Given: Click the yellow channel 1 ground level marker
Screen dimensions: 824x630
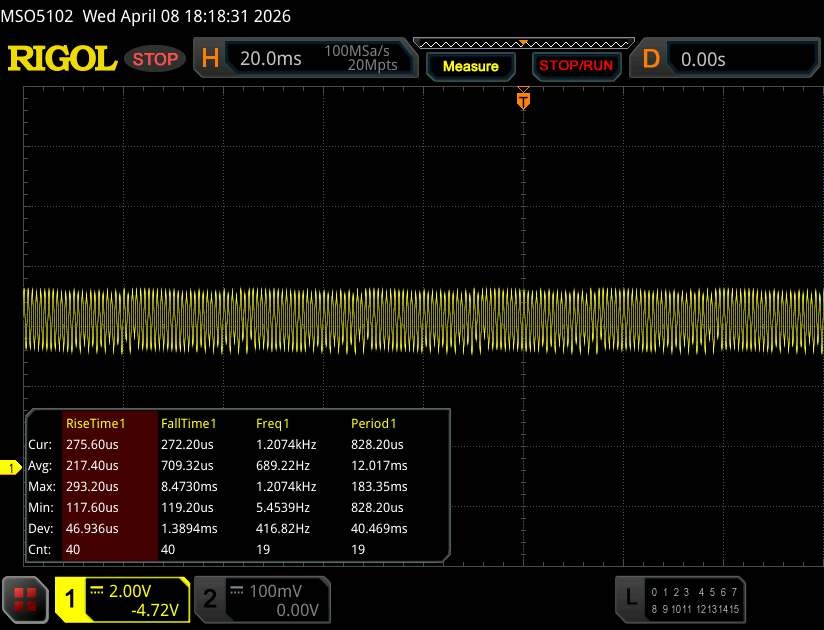Looking at the screenshot, I should coord(12,468).
